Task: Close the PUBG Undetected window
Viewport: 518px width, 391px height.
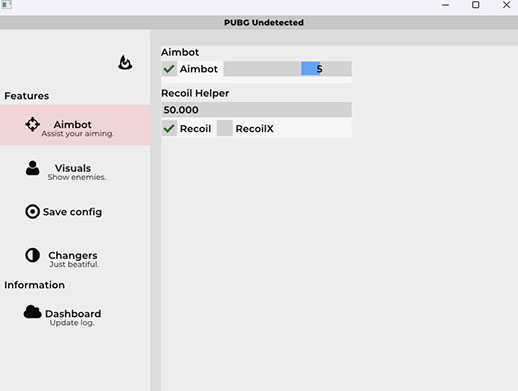Action: point(506,5)
